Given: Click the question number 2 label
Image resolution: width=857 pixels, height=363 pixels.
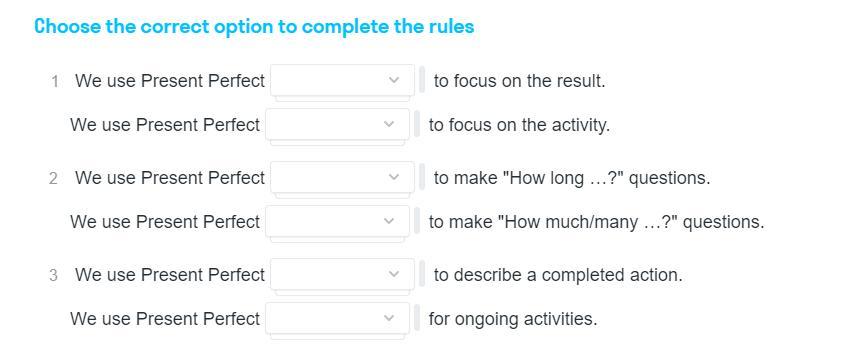Looking at the screenshot, I should (x=53, y=179).
